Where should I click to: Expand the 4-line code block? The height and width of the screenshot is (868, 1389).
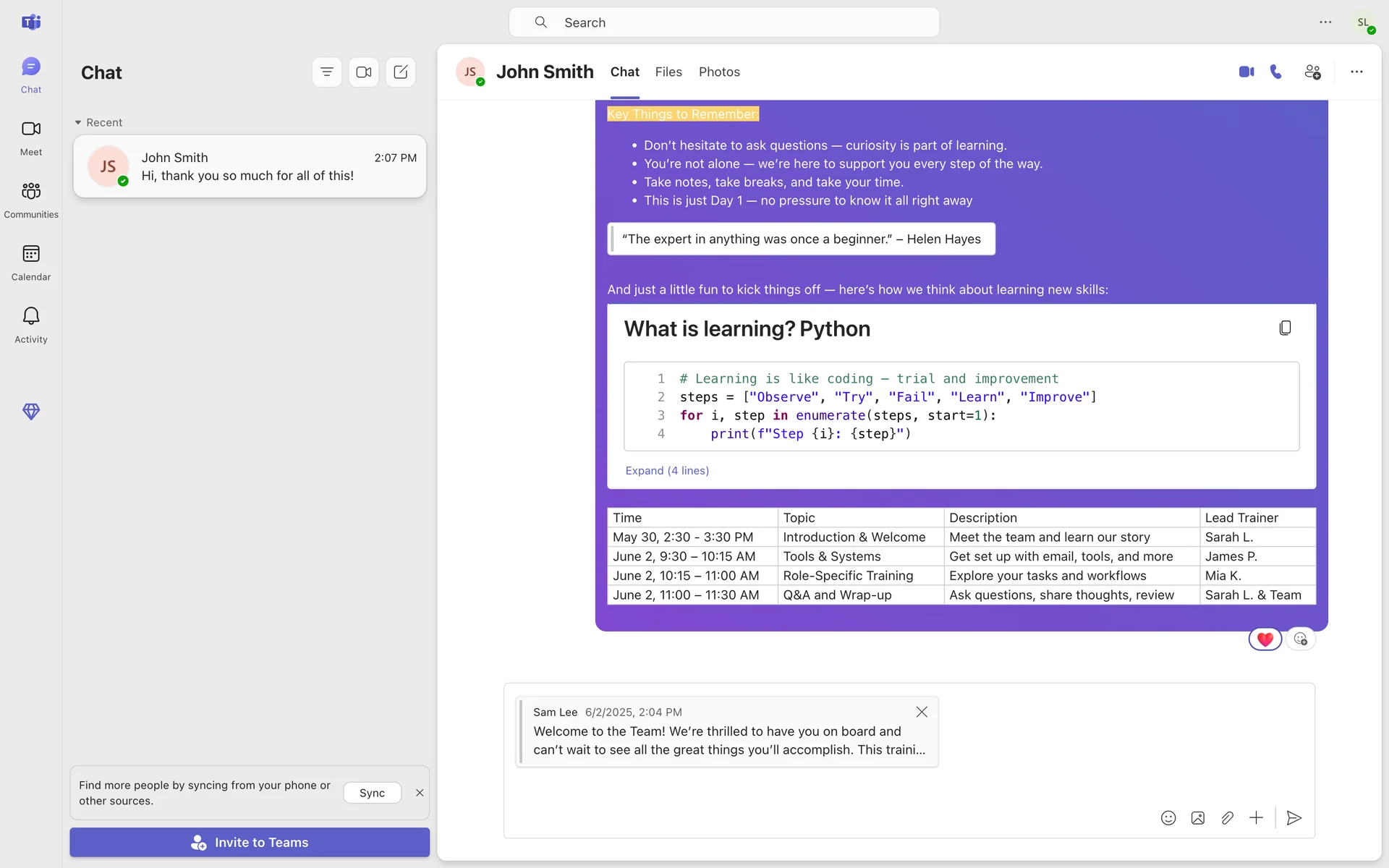[666, 471]
